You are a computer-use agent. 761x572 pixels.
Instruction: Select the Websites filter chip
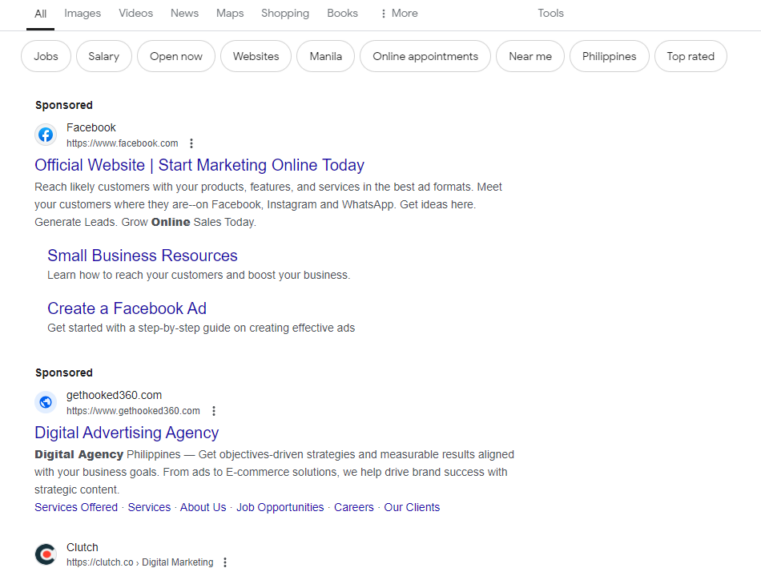tap(256, 56)
